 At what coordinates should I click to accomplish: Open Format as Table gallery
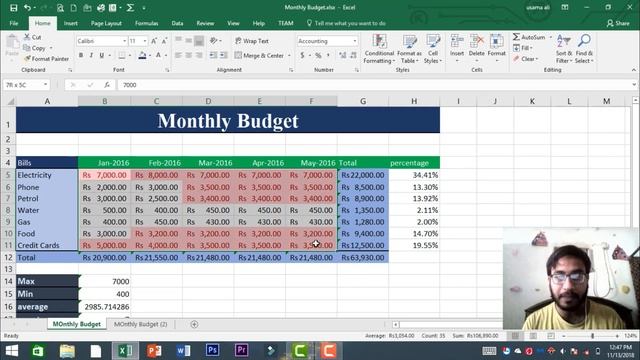click(x=409, y=49)
